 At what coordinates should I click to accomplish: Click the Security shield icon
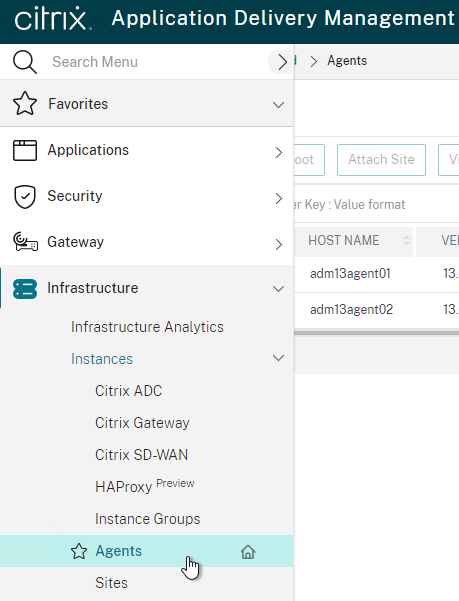(25, 197)
